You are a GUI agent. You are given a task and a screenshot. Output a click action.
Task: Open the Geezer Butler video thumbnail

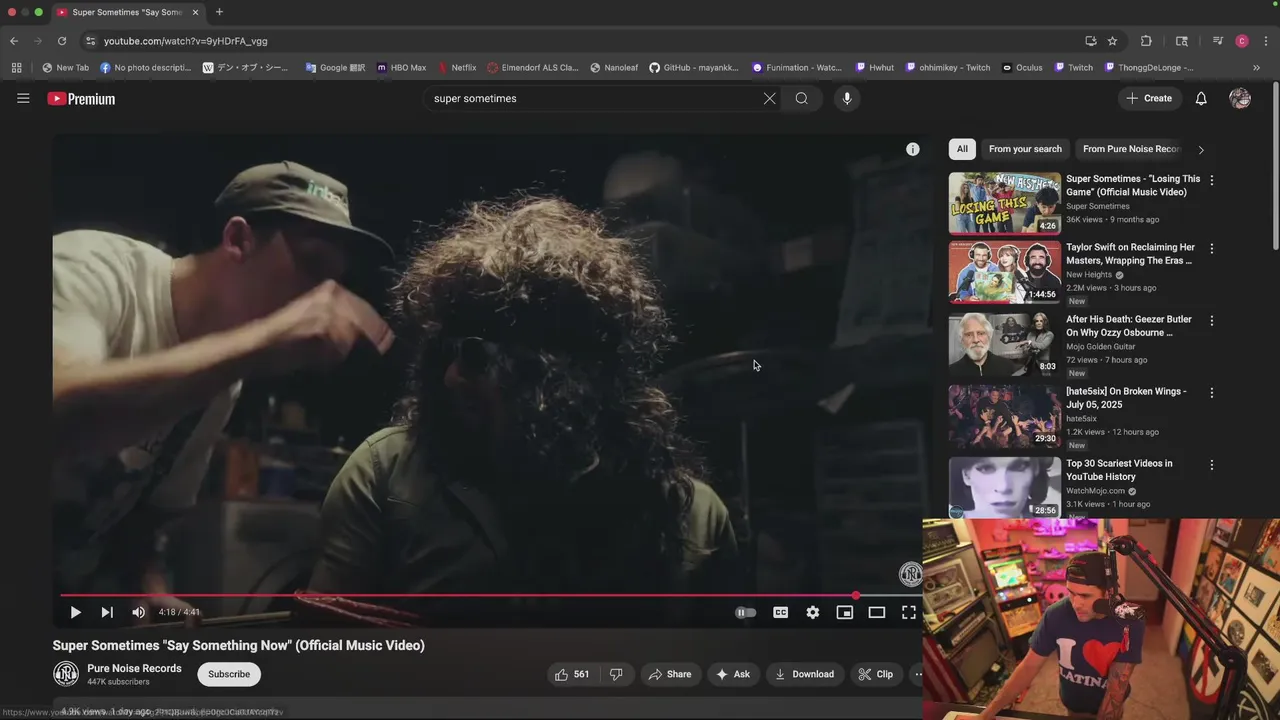point(1004,343)
